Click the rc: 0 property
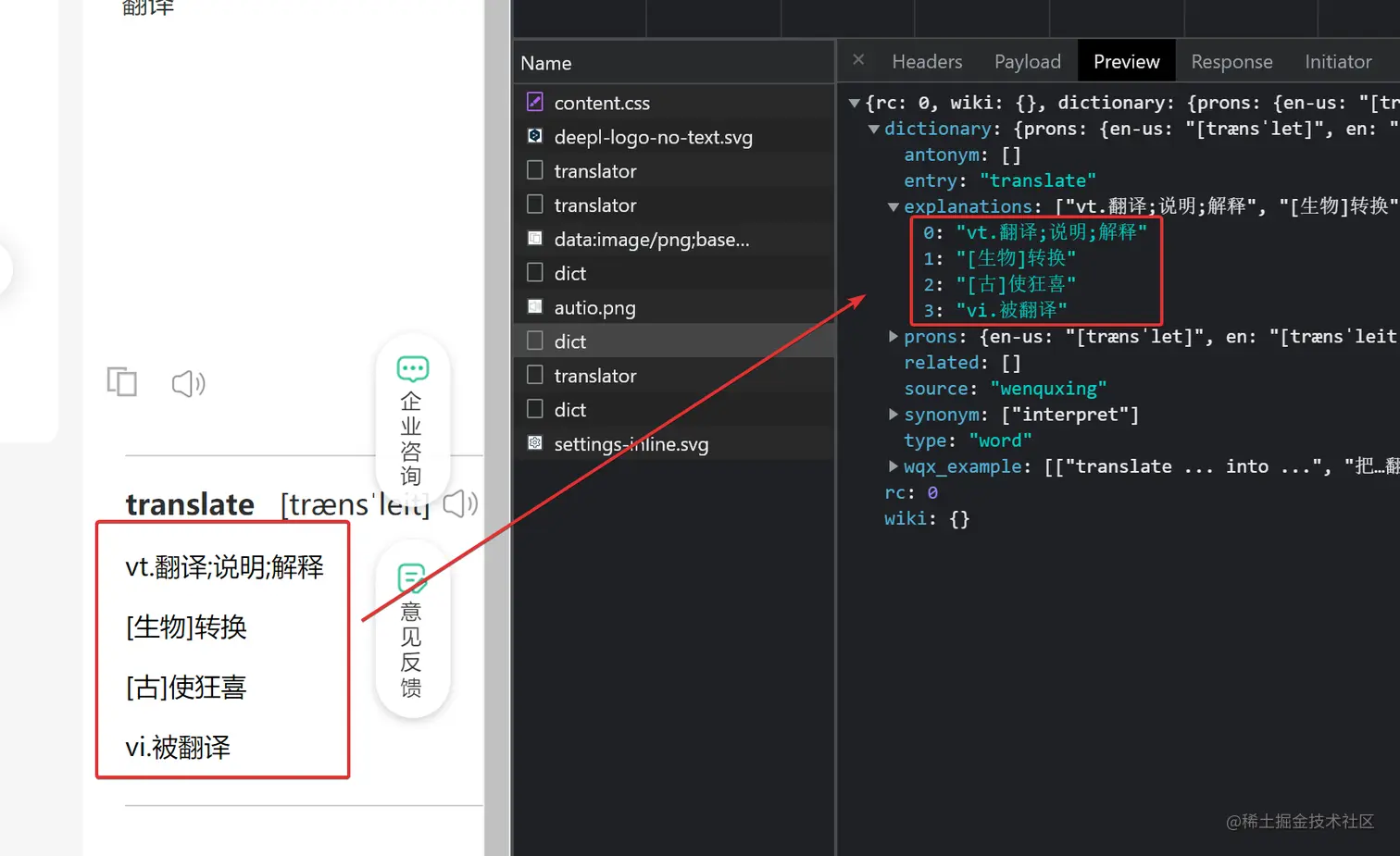Viewport: 1400px width, 856px height. click(x=911, y=492)
